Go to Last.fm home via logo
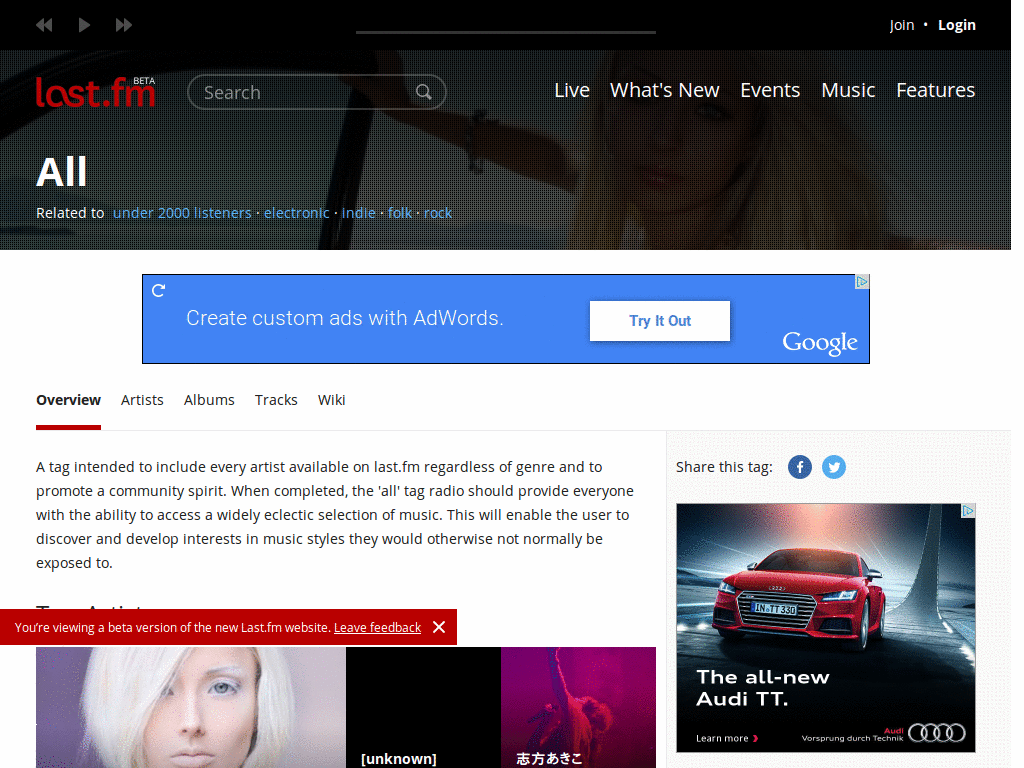1024x768 pixels. (x=95, y=92)
